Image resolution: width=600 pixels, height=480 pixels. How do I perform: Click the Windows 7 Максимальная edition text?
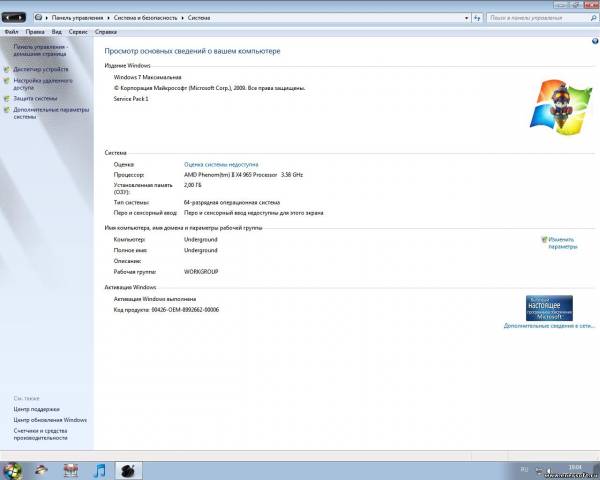pos(147,77)
